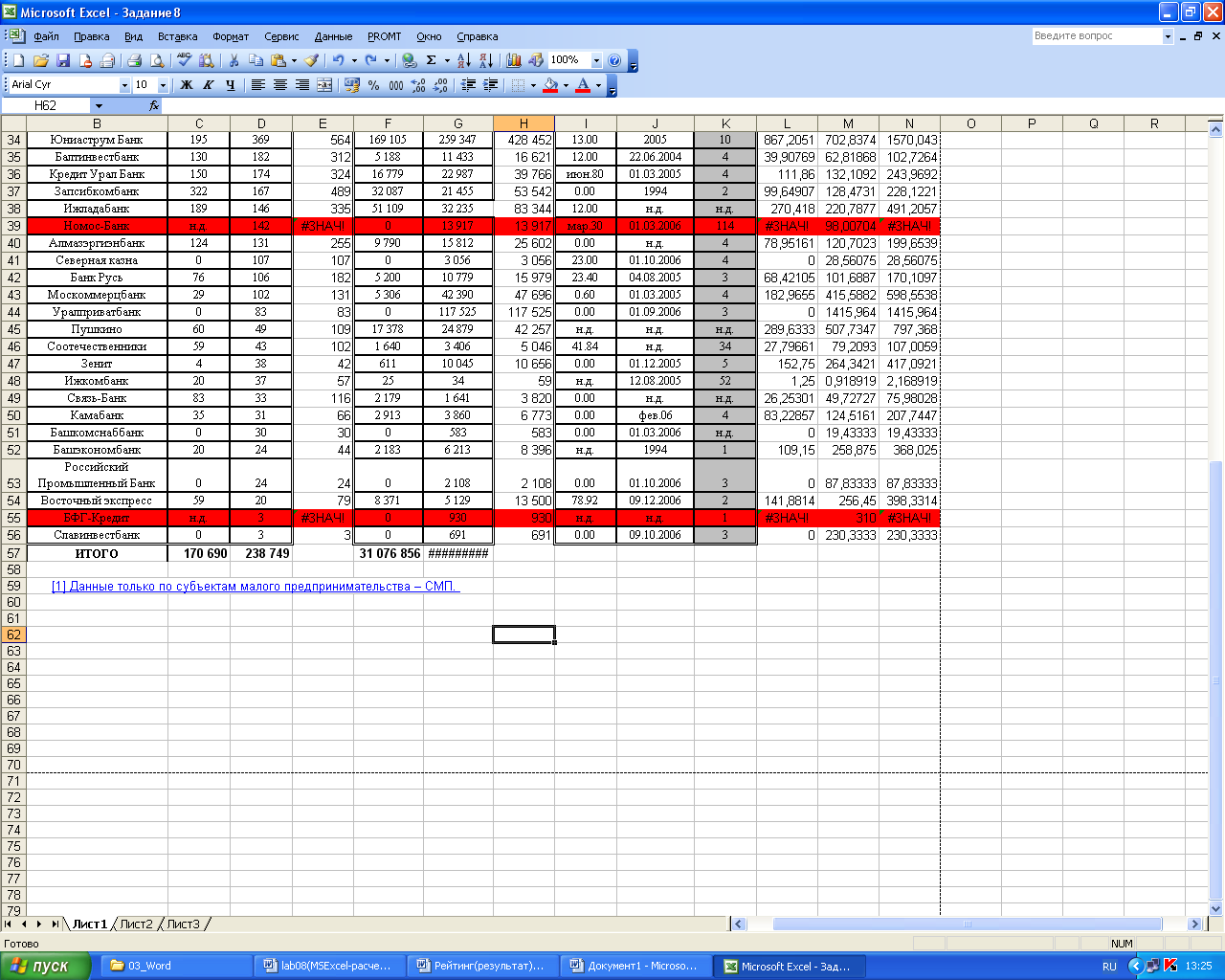1225x980 pixels.
Task: Sort descending with the Z-A icon
Action: (485, 60)
